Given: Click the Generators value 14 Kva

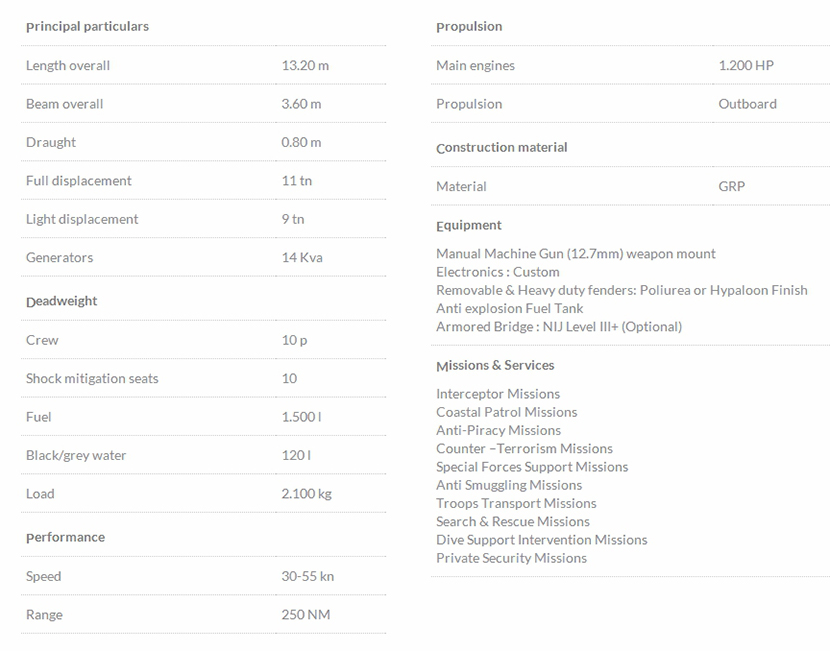Looking at the screenshot, I should pos(302,257).
